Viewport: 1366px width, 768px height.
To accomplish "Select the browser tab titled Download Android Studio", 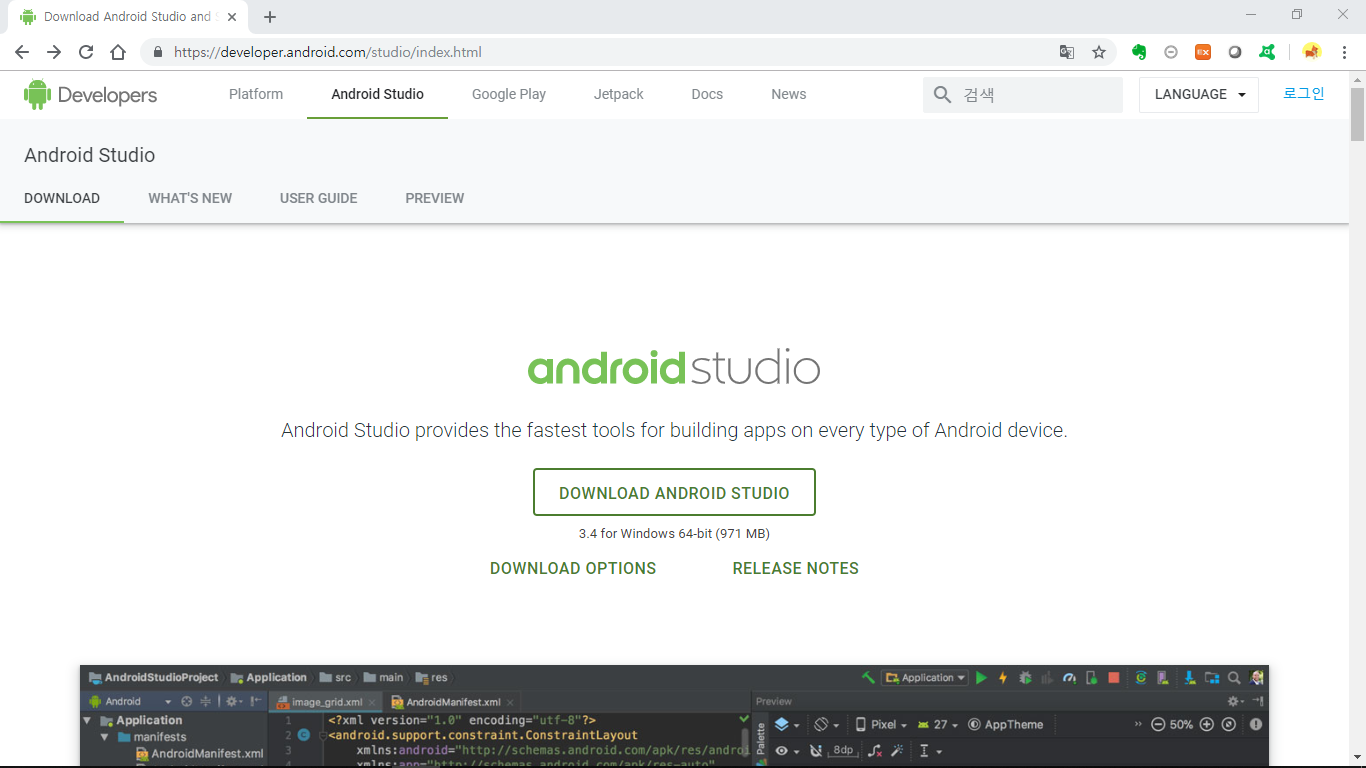I will (x=128, y=17).
